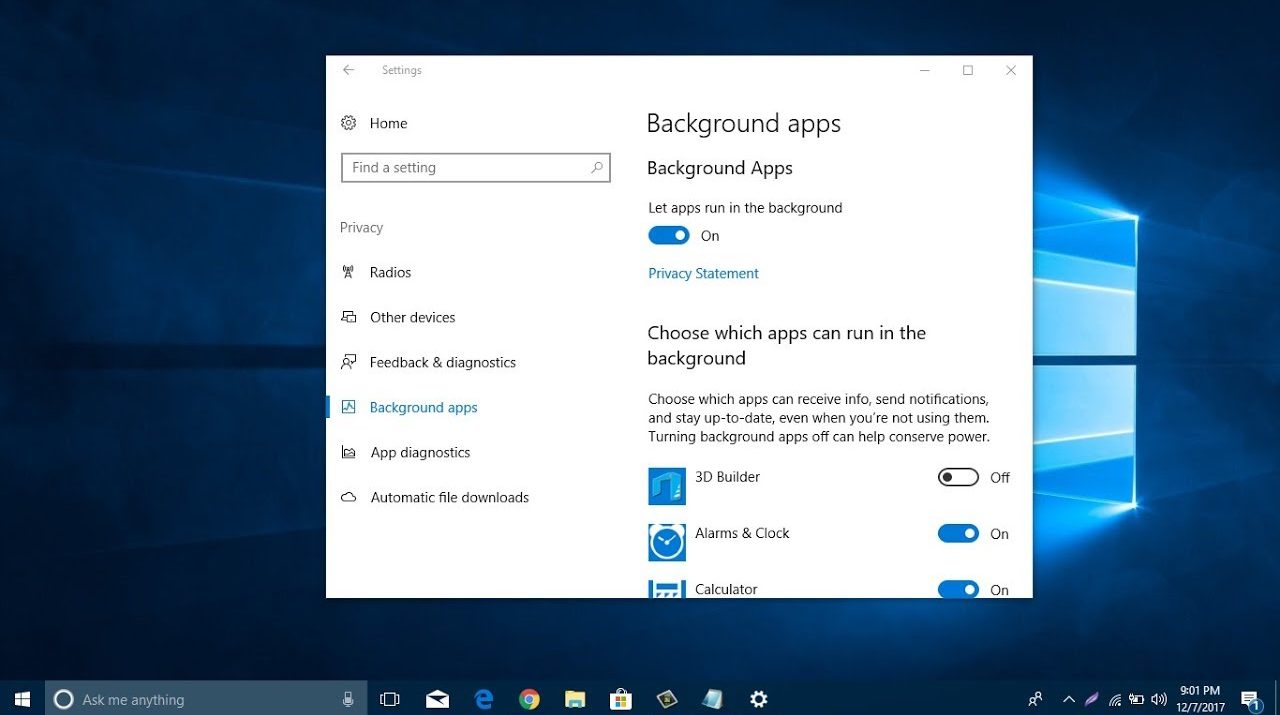The width and height of the screenshot is (1280, 715).
Task: Click the Alarms & Clock app icon
Action: coord(666,542)
